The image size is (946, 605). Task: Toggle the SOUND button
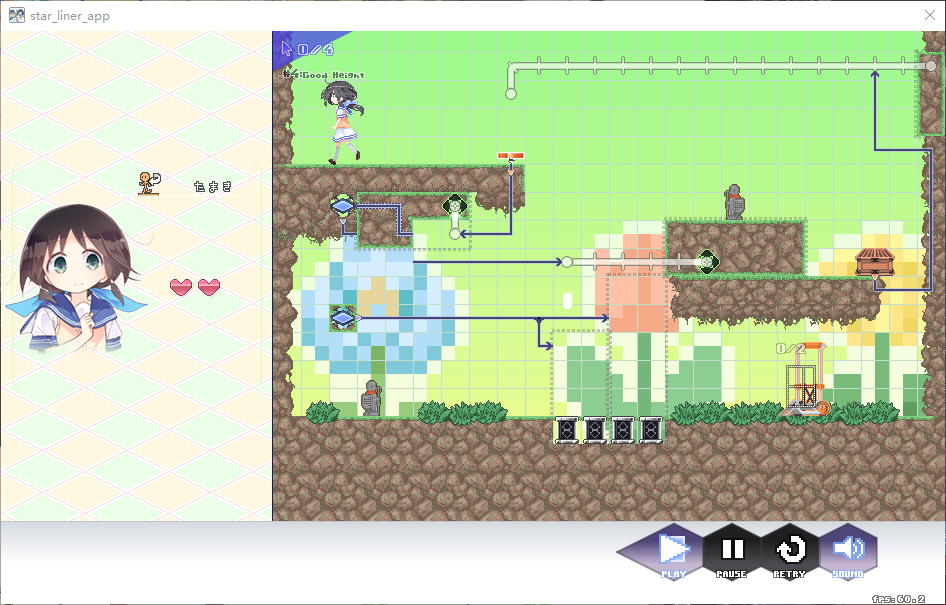click(848, 552)
